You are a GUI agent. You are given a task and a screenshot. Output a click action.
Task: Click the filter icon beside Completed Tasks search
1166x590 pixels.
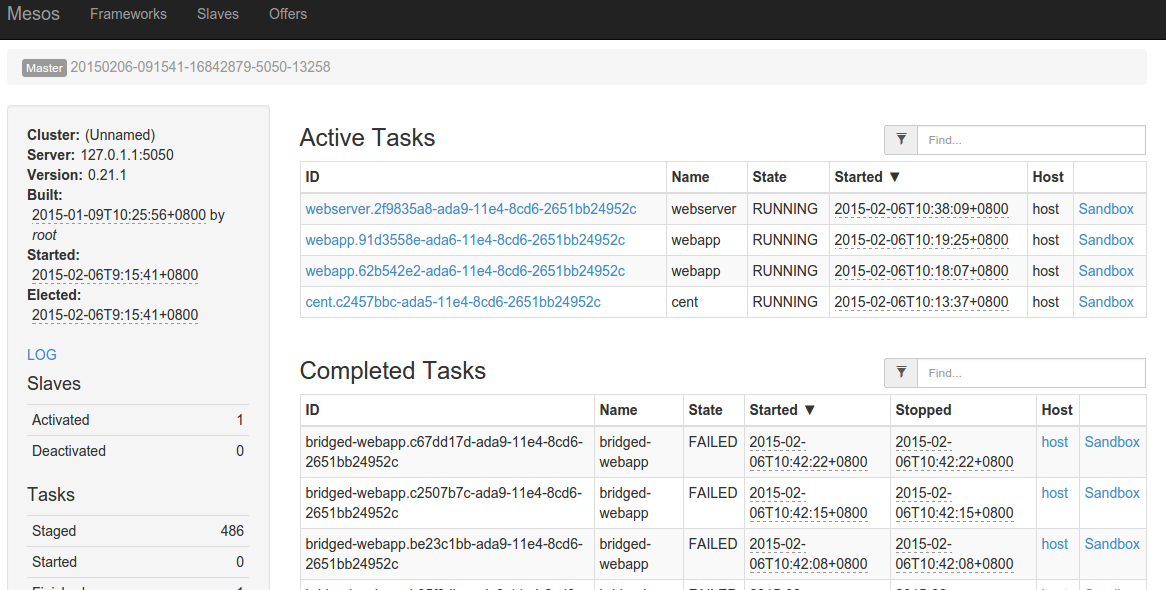(901, 373)
